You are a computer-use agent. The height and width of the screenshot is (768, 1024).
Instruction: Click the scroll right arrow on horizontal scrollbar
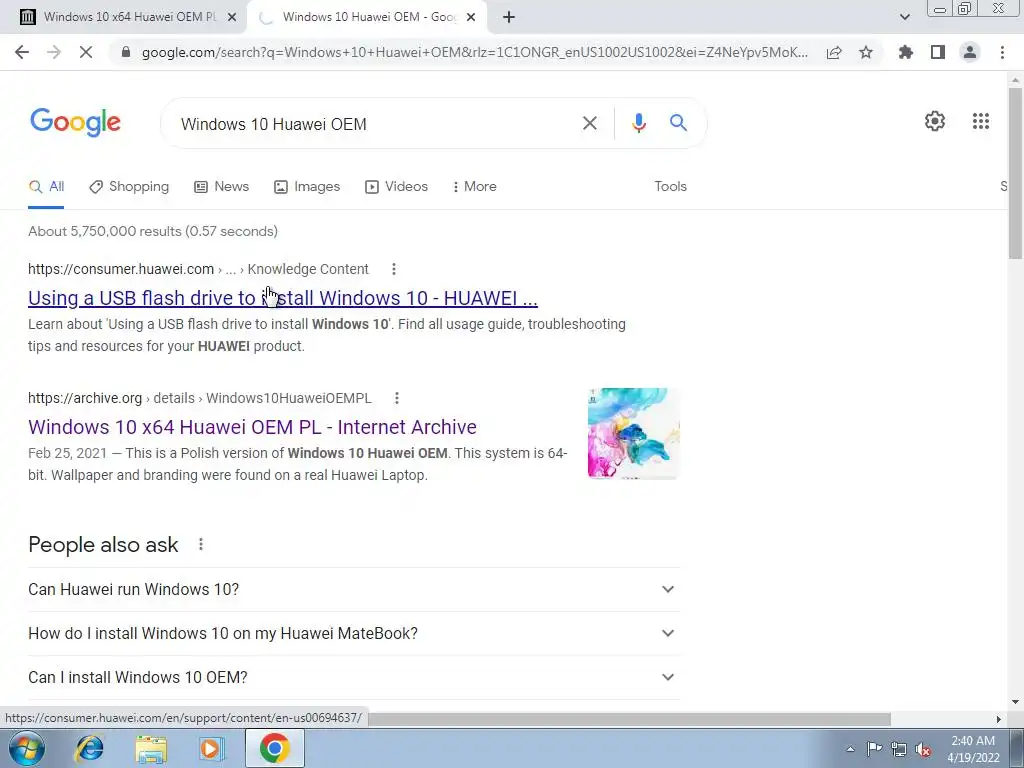999,719
